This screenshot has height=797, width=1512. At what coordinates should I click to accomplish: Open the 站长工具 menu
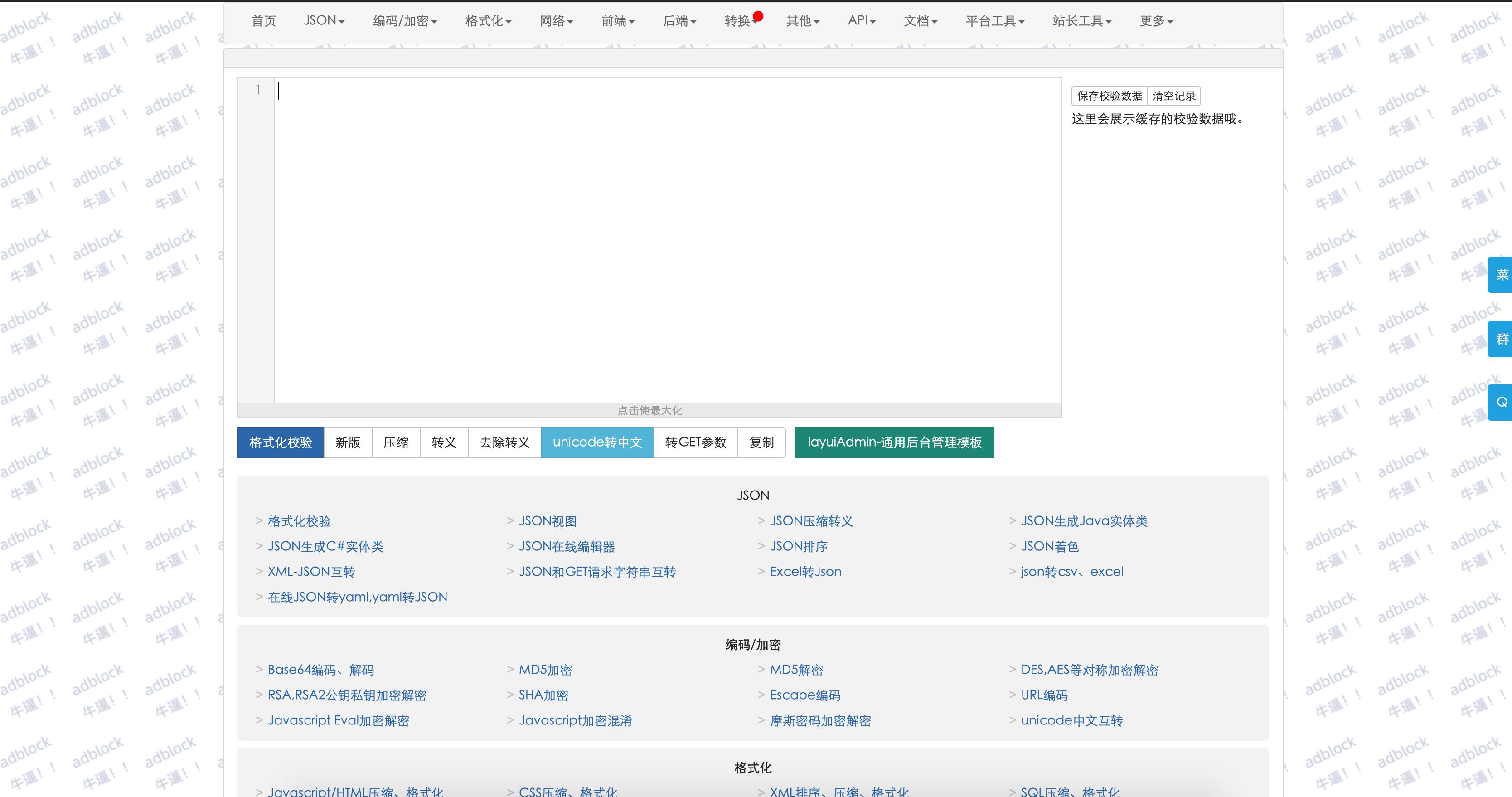1081,20
